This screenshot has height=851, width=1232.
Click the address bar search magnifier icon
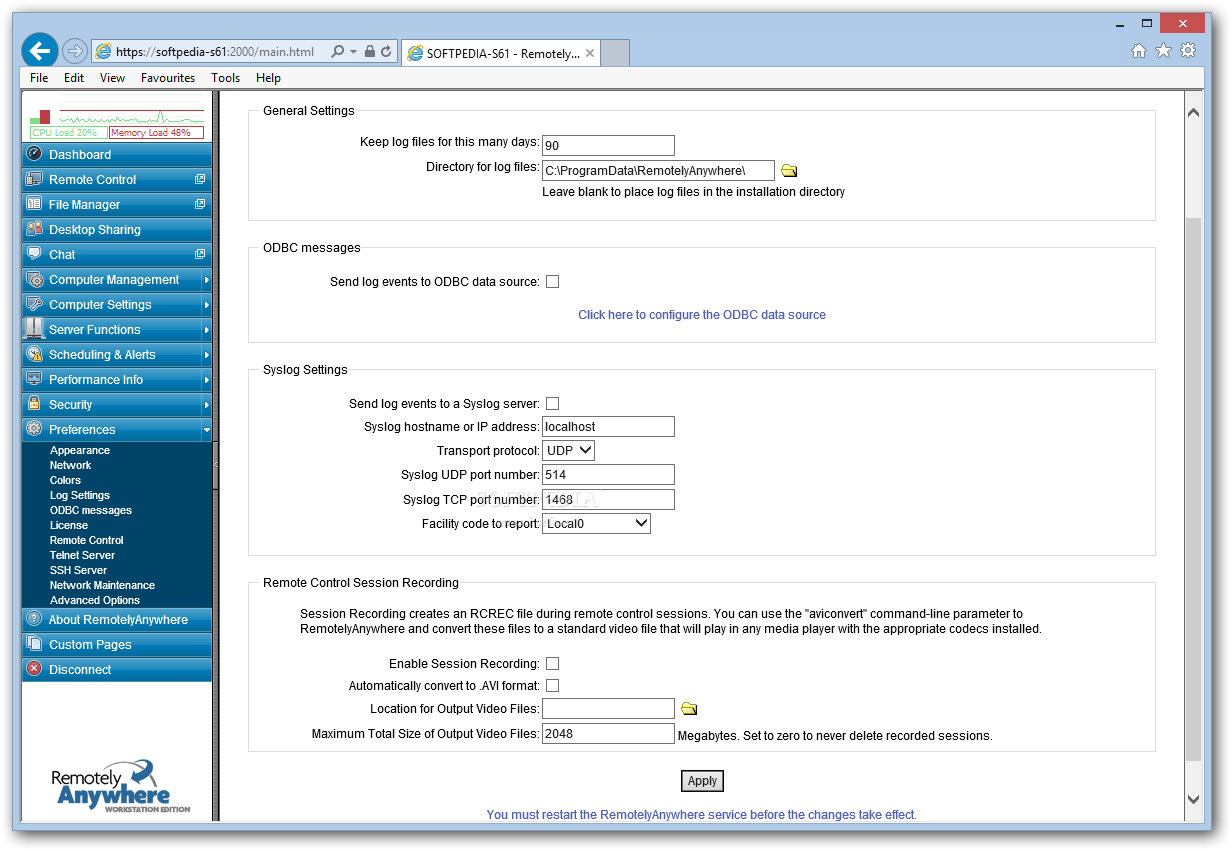click(337, 51)
